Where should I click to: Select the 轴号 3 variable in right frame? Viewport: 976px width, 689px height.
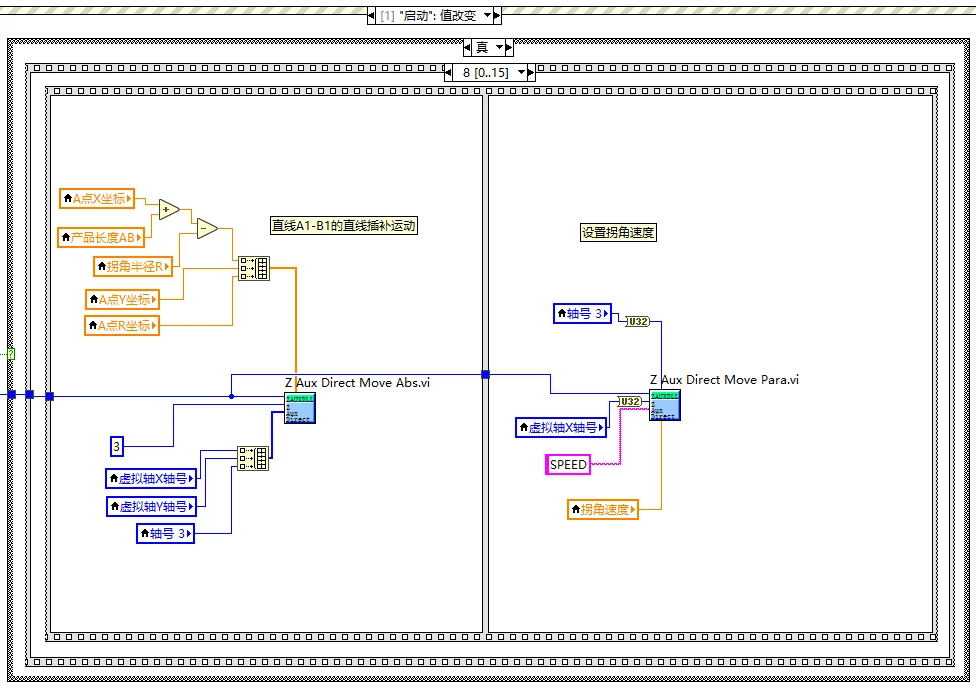click(583, 313)
